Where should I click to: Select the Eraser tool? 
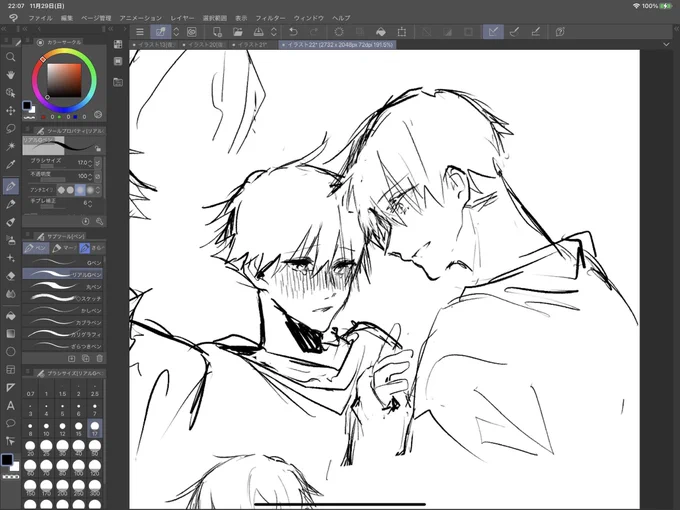[11, 276]
